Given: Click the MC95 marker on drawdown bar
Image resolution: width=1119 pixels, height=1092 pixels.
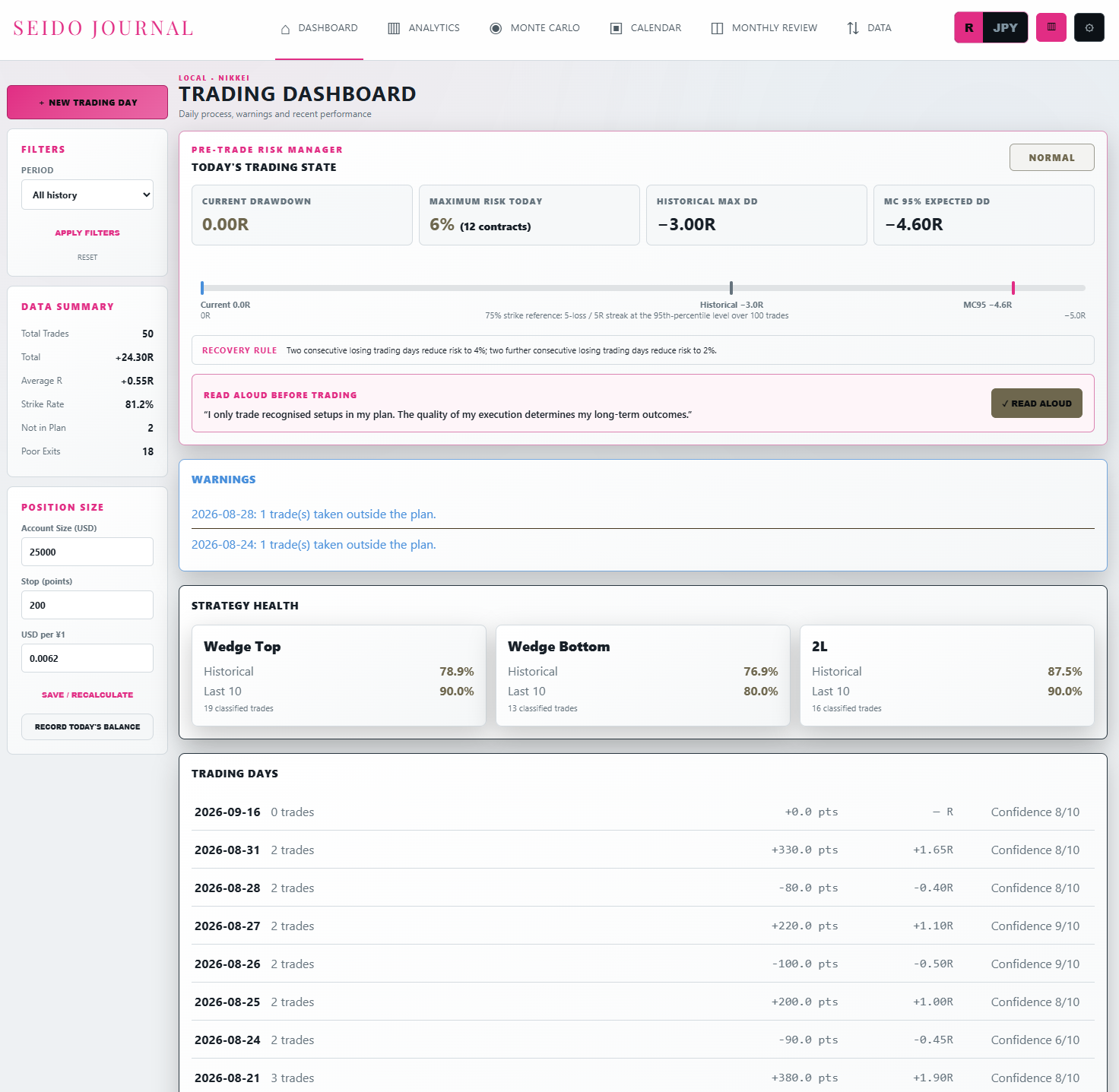Looking at the screenshot, I should tap(1013, 288).
